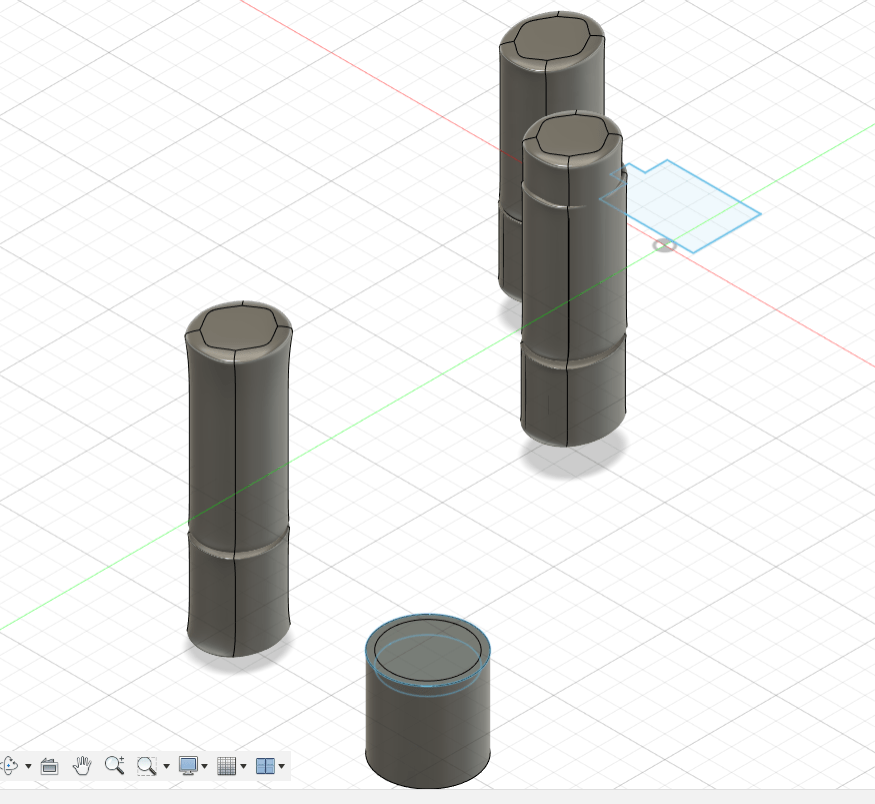Expand the Viewports dropdown arrow
The image size is (875, 804).
point(282,767)
